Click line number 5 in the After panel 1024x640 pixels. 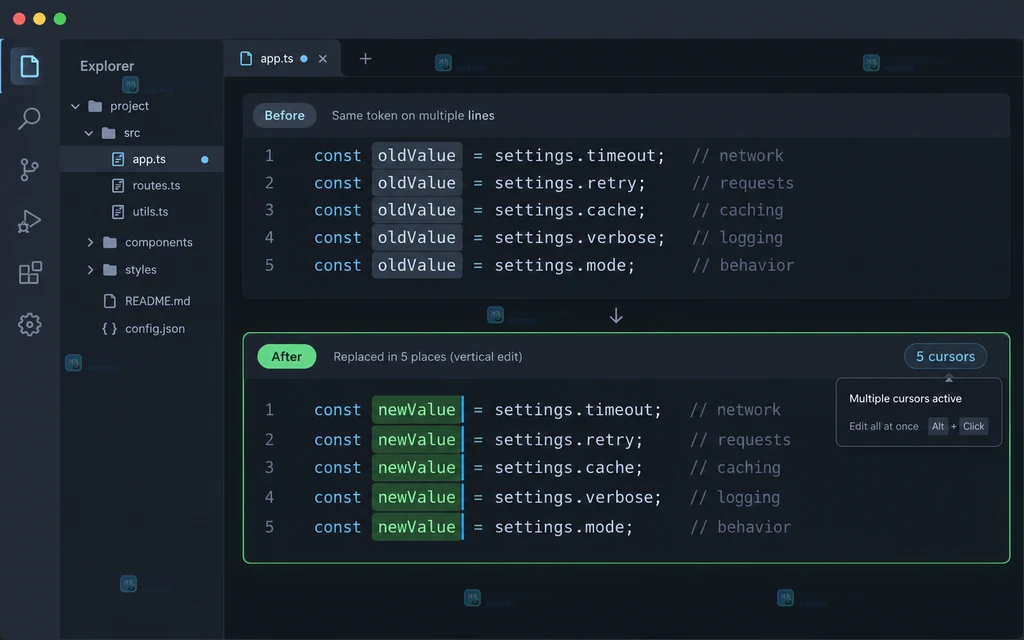point(269,527)
